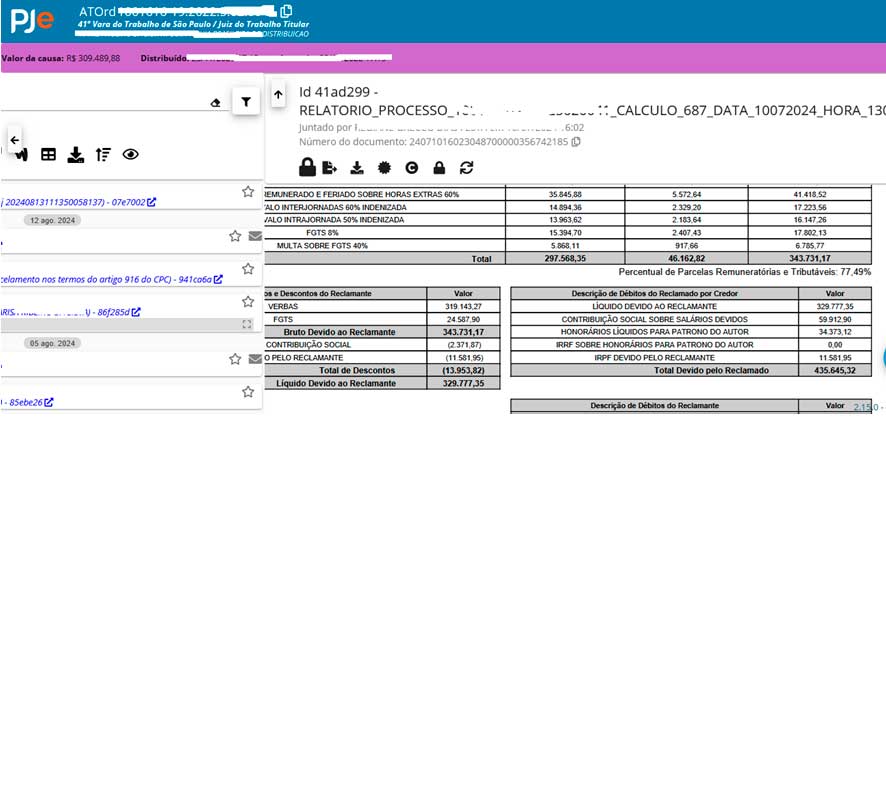Toggle the eye visibility icon in timeline toolbar
Screen dimensions: 886x797
131,154
